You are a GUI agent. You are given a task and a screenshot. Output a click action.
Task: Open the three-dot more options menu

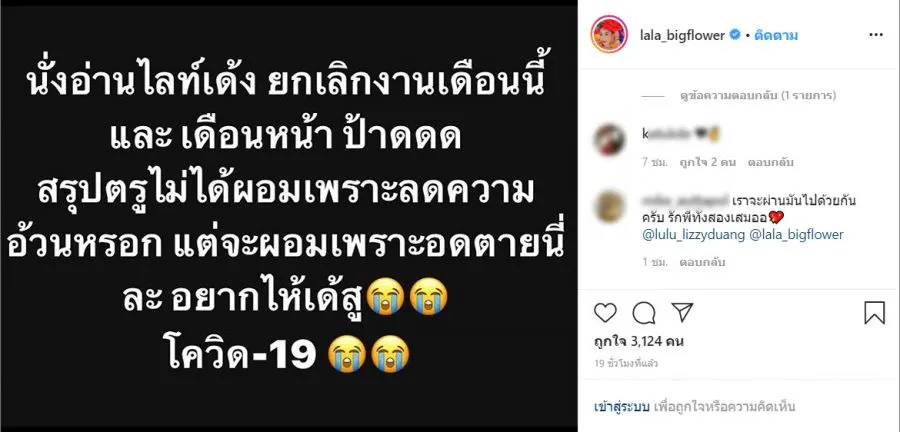point(876,35)
